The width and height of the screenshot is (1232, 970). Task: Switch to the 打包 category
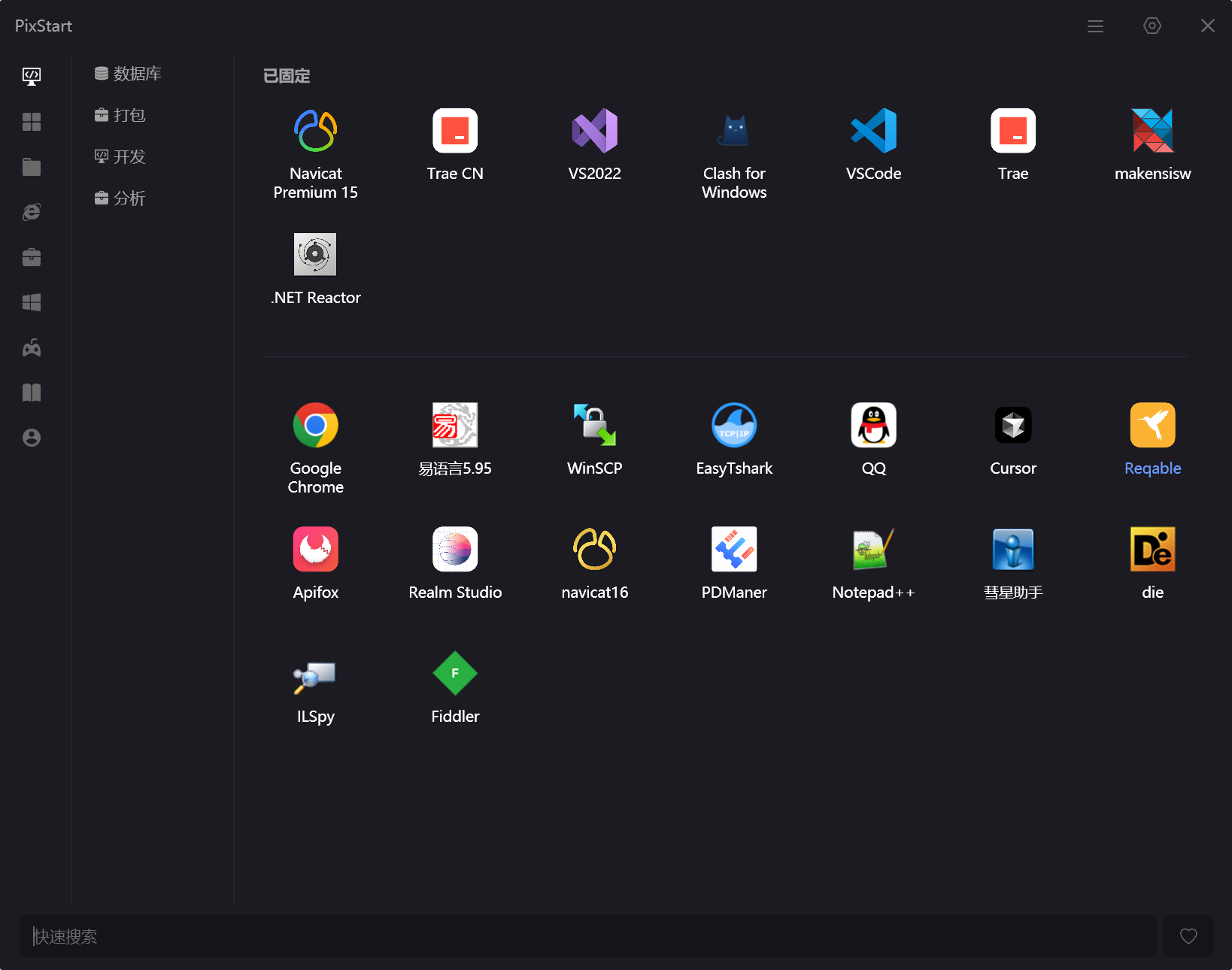coord(120,115)
